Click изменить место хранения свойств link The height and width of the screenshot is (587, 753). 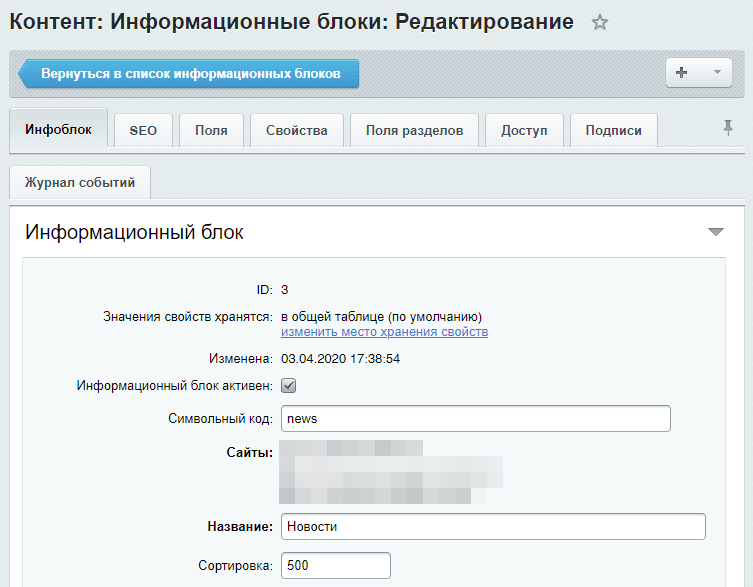click(384, 332)
